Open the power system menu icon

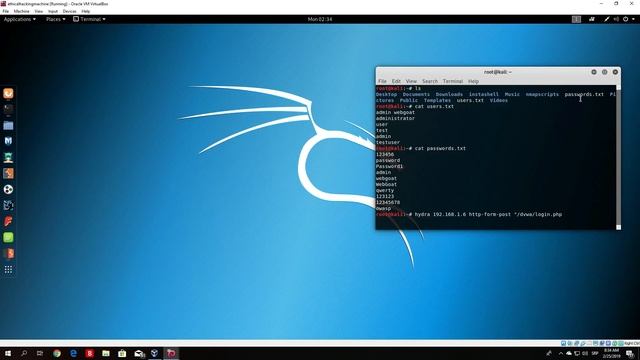626,19
